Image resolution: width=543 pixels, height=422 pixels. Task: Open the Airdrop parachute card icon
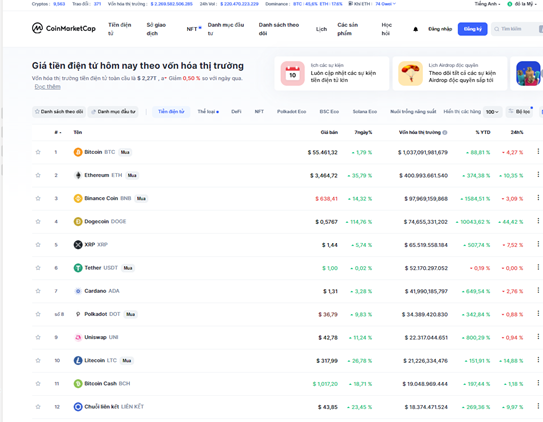pyautogui.click(x=410, y=73)
